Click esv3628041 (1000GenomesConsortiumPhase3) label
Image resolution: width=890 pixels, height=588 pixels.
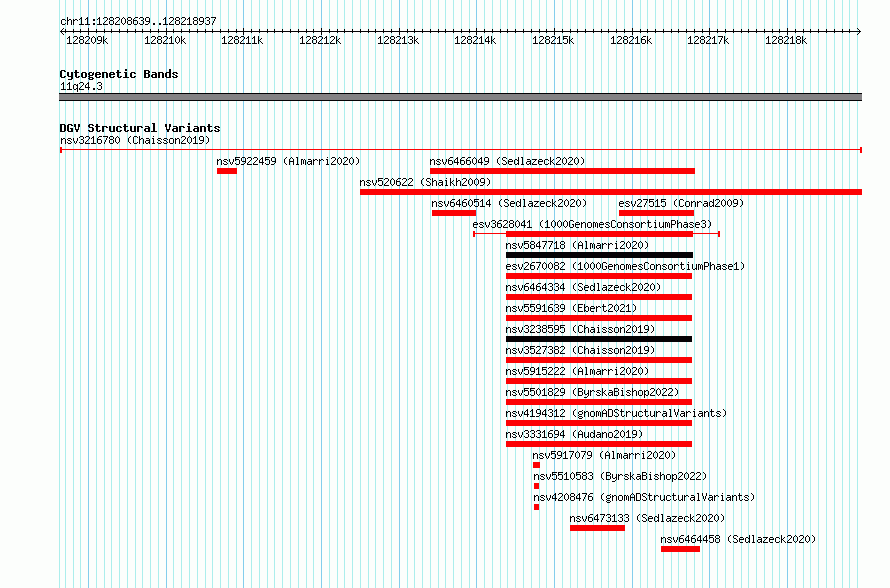[x=592, y=224]
